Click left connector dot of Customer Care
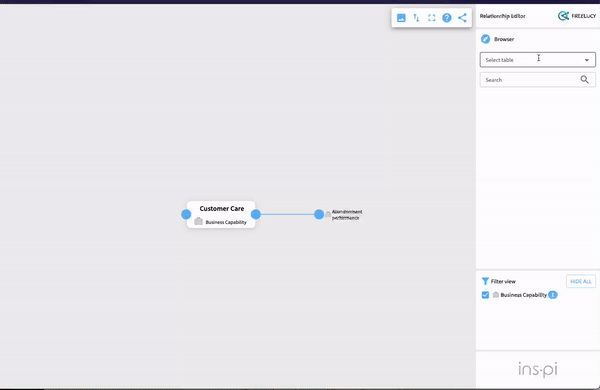The height and width of the screenshot is (390, 600). point(186,214)
